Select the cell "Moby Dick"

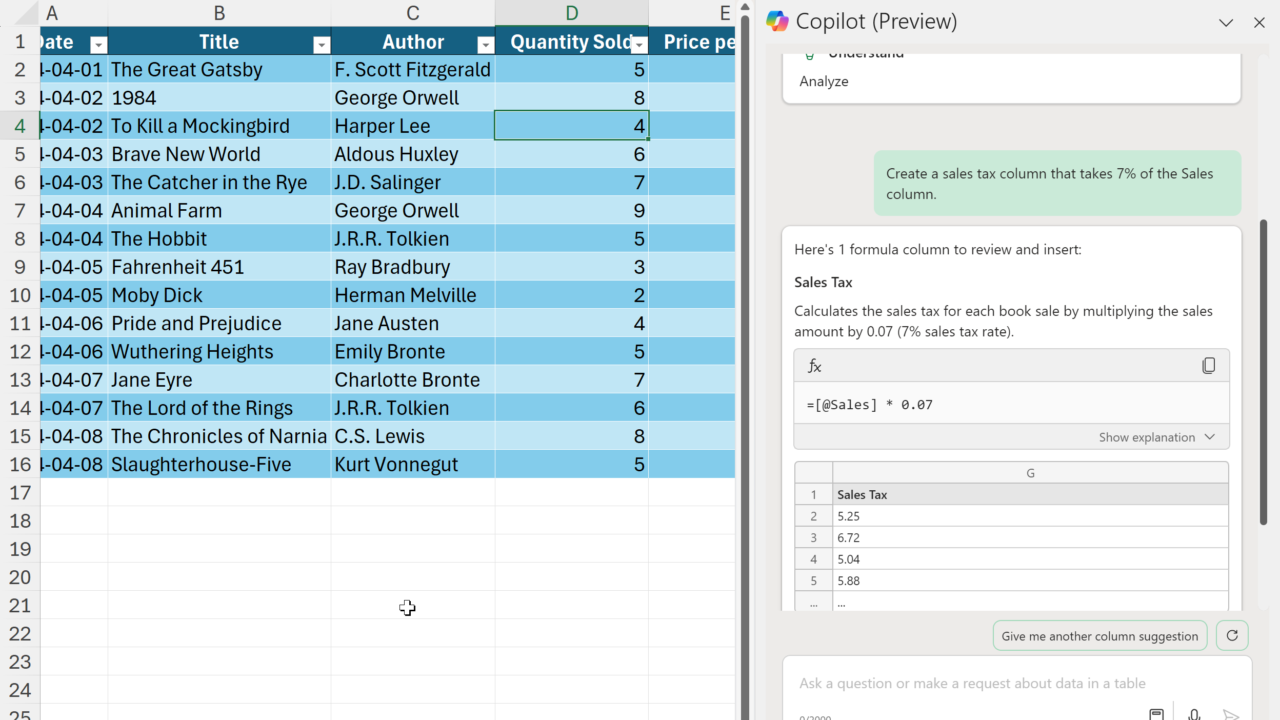pos(219,296)
